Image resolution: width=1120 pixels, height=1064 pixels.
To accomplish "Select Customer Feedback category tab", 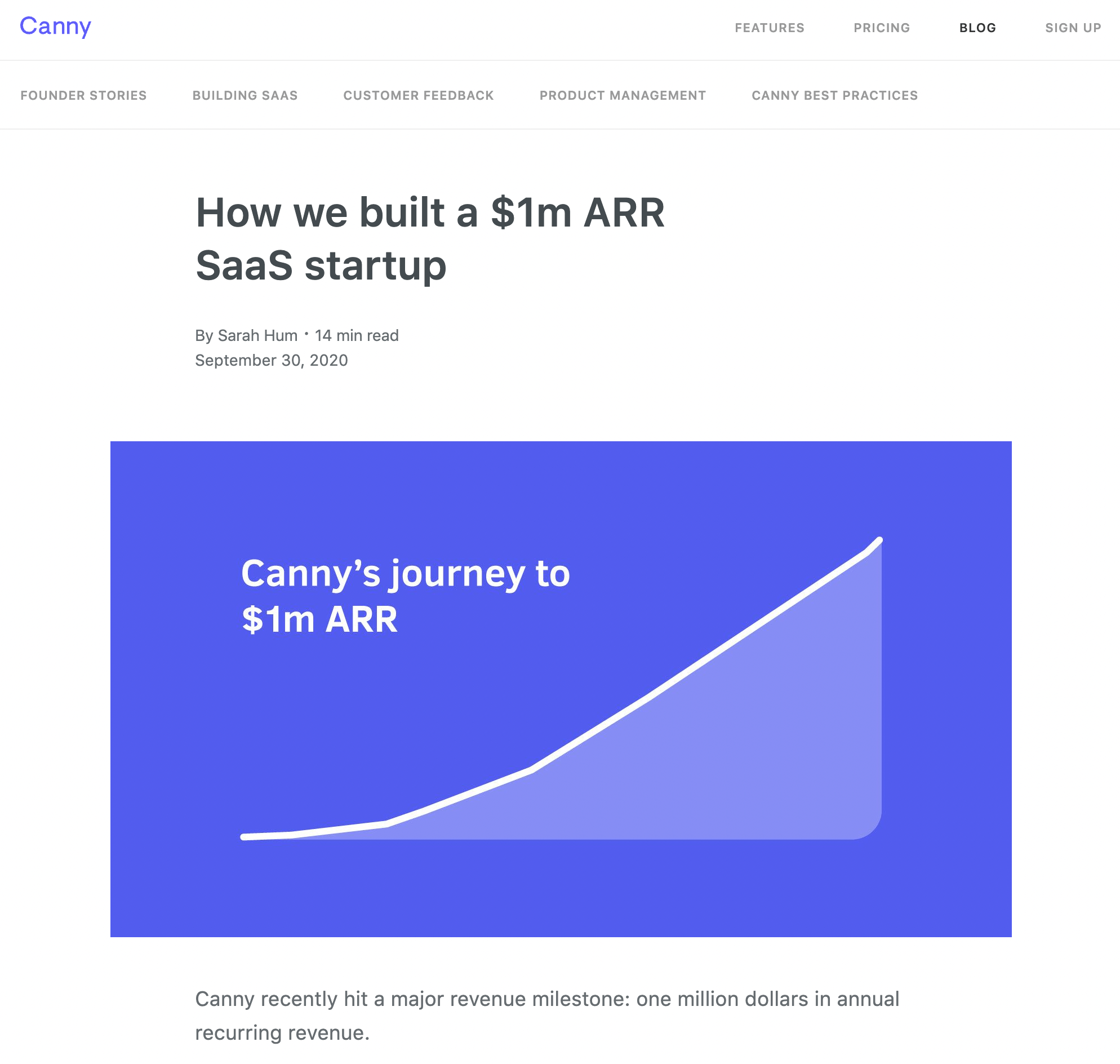I will click(x=418, y=94).
